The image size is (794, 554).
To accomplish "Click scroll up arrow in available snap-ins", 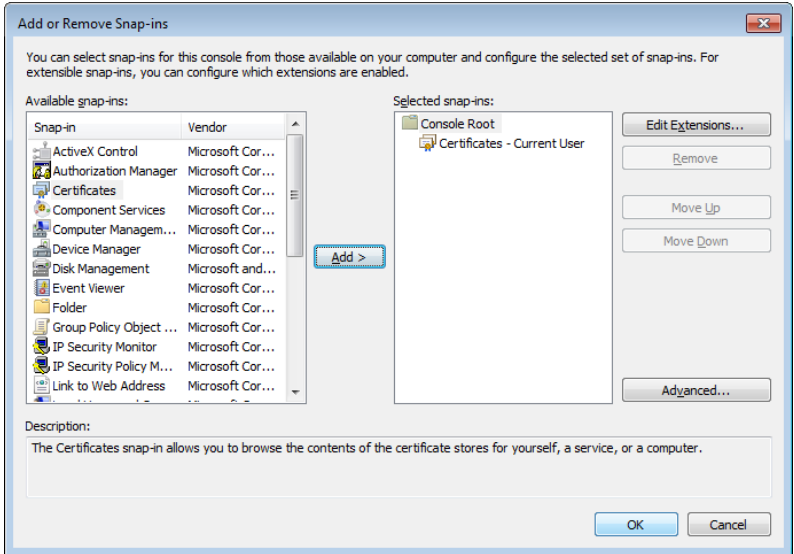I will (x=295, y=124).
